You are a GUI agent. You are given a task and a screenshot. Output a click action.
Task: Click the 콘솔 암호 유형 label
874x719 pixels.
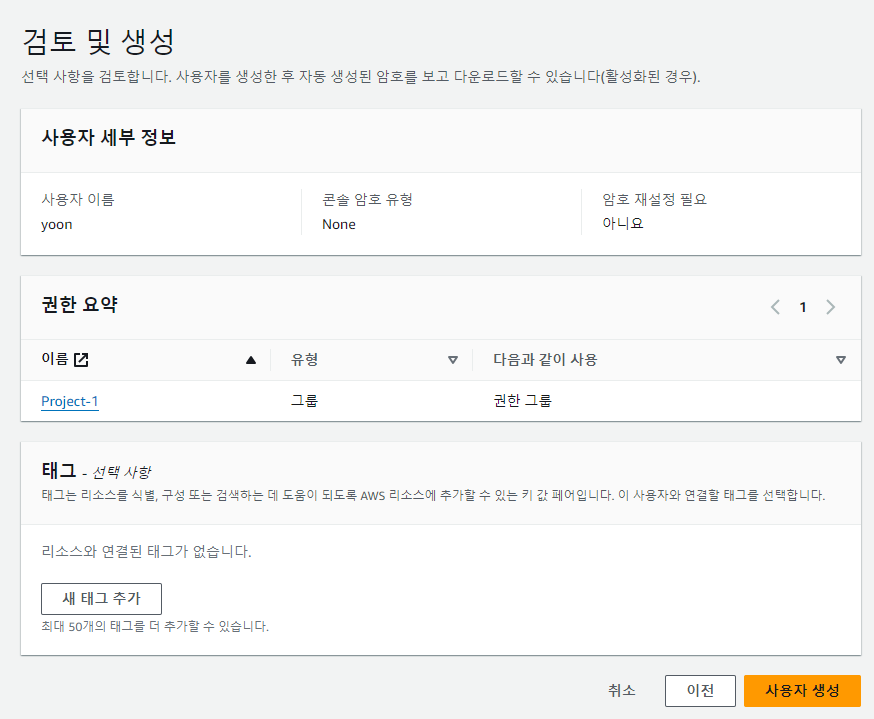pyautogui.click(x=367, y=200)
